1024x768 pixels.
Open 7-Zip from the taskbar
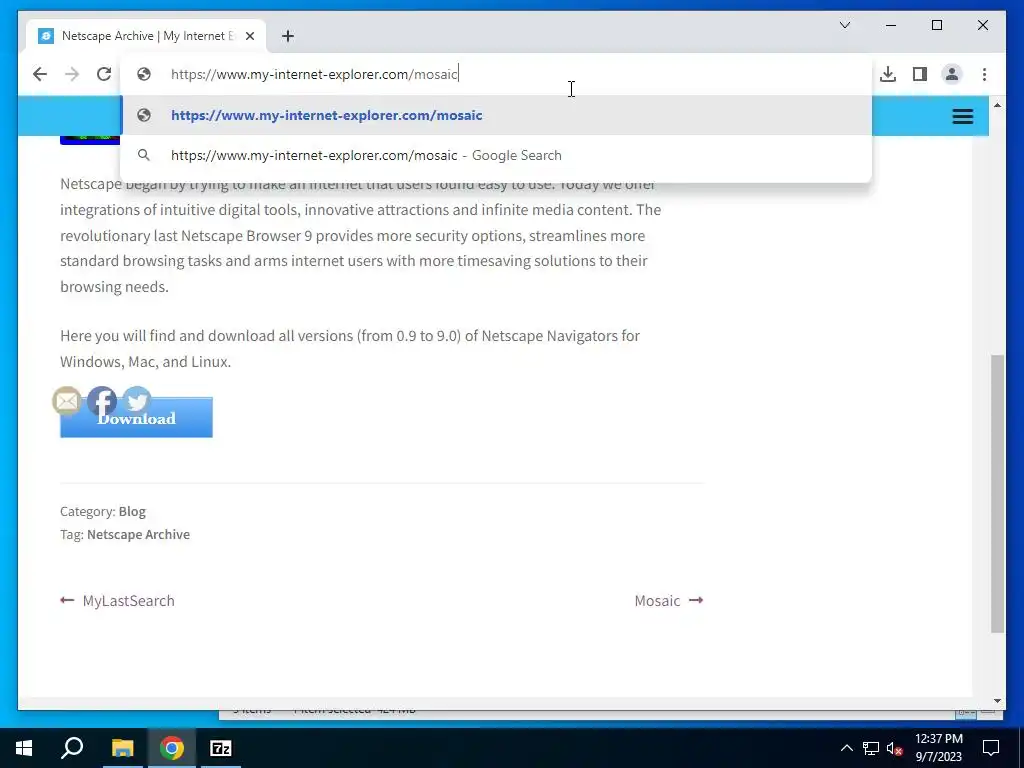[221, 748]
